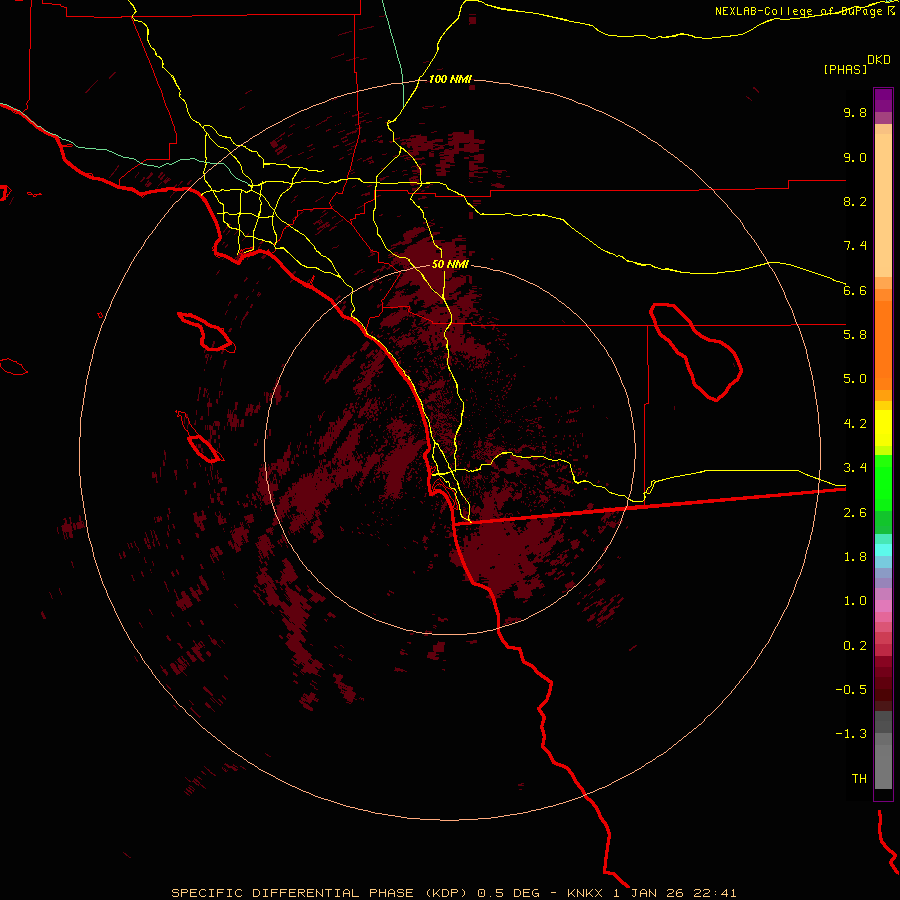The image size is (900, 900).
Task: Select the 0.2 scale label
Action: click(855, 646)
